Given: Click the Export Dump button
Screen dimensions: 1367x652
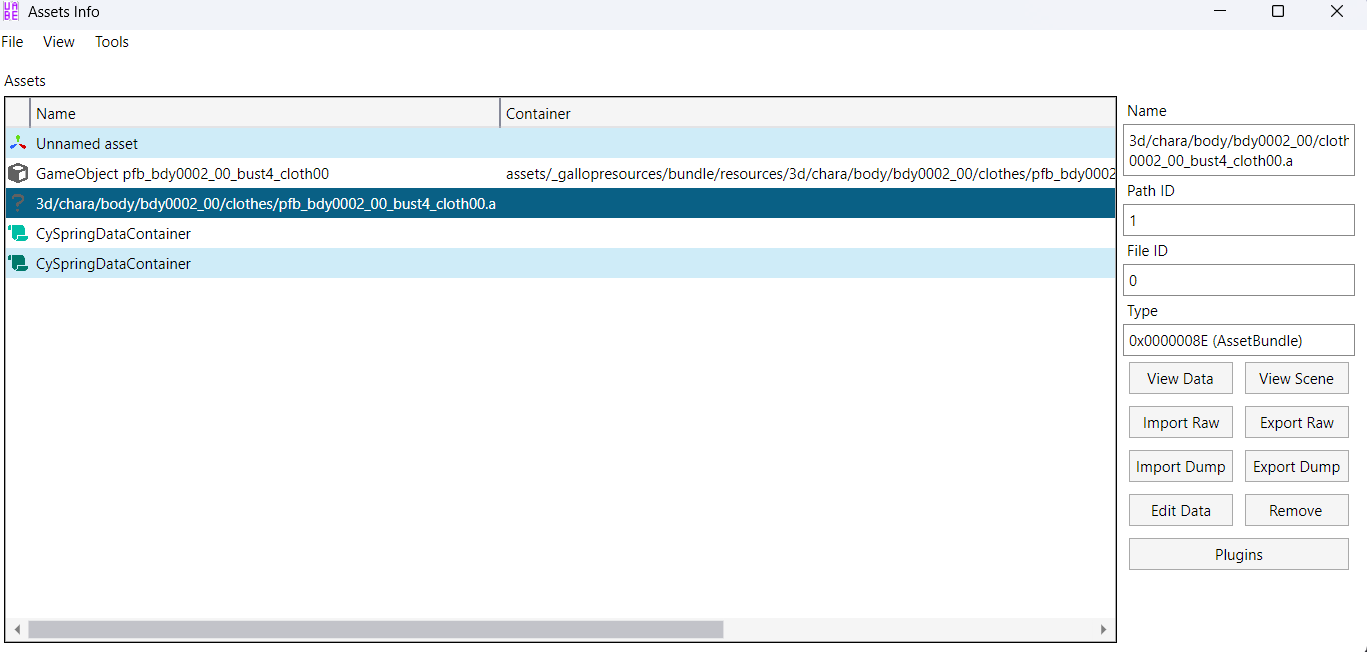Looking at the screenshot, I should pos(1296,466).
